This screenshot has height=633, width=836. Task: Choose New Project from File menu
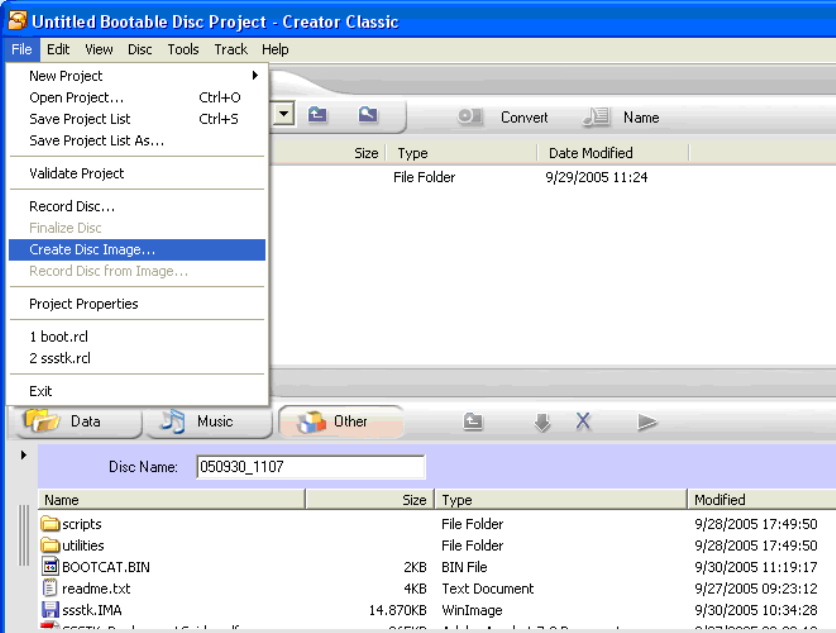tap(137, 76)
